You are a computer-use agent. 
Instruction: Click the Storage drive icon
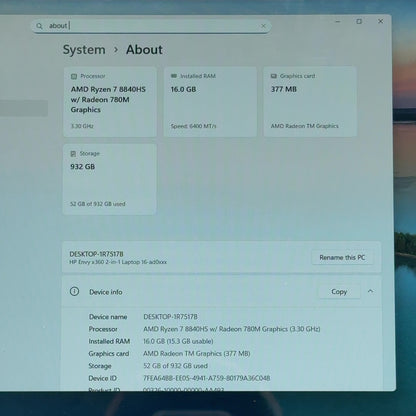point(73,154)
